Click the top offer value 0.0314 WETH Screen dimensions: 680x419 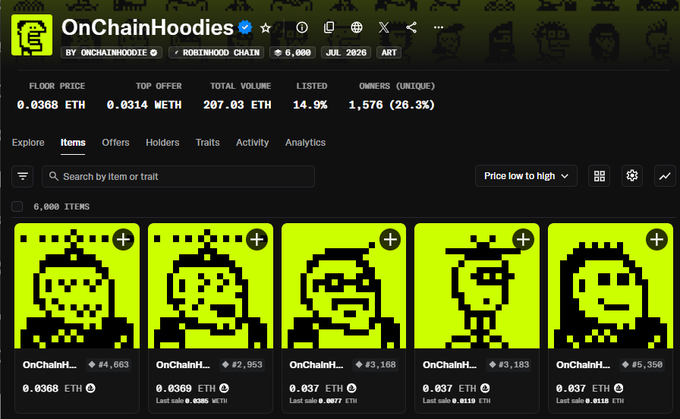[144, 105]
